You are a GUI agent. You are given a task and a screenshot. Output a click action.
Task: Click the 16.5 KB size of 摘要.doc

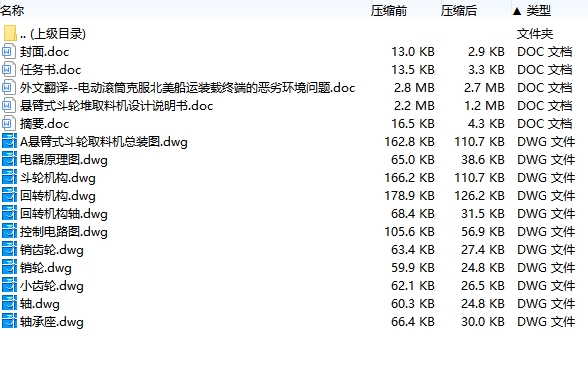[413, 124]
